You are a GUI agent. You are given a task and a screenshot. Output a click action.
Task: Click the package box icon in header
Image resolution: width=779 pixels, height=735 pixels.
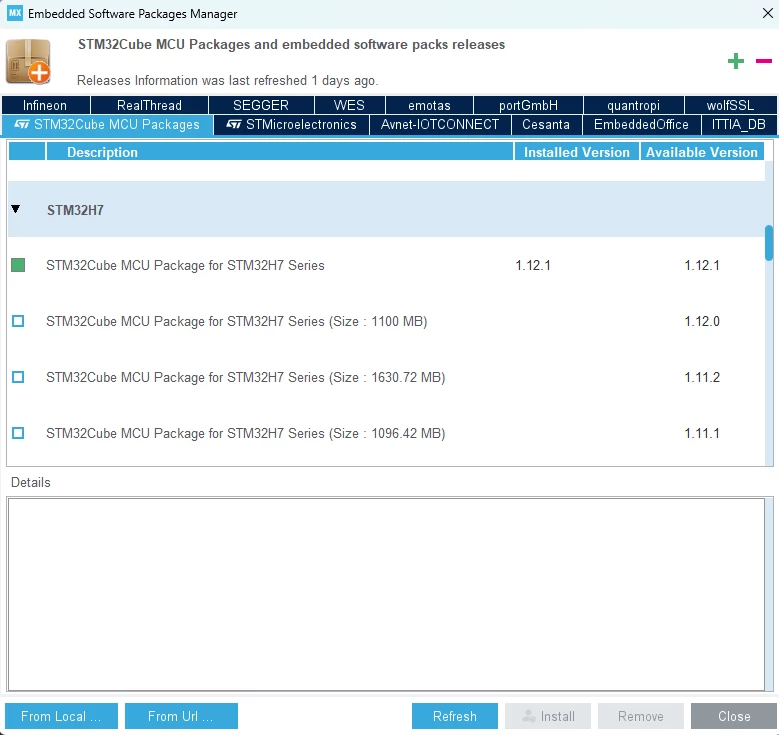28,62
